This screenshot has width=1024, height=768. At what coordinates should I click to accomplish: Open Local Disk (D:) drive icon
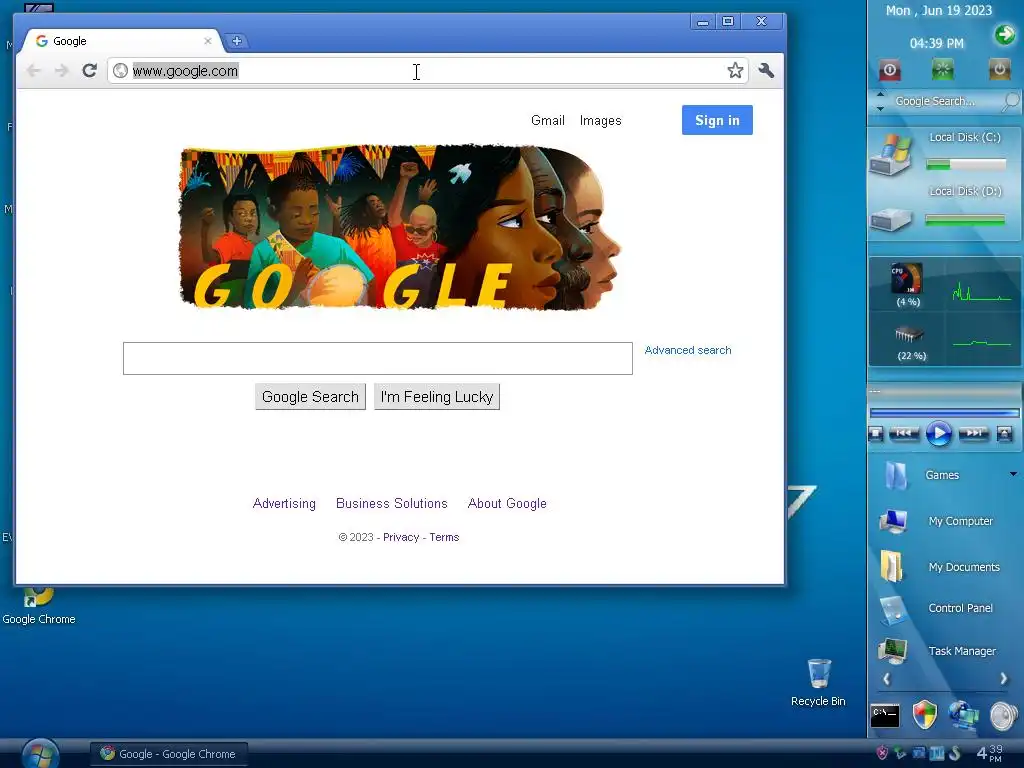point(890,219)
